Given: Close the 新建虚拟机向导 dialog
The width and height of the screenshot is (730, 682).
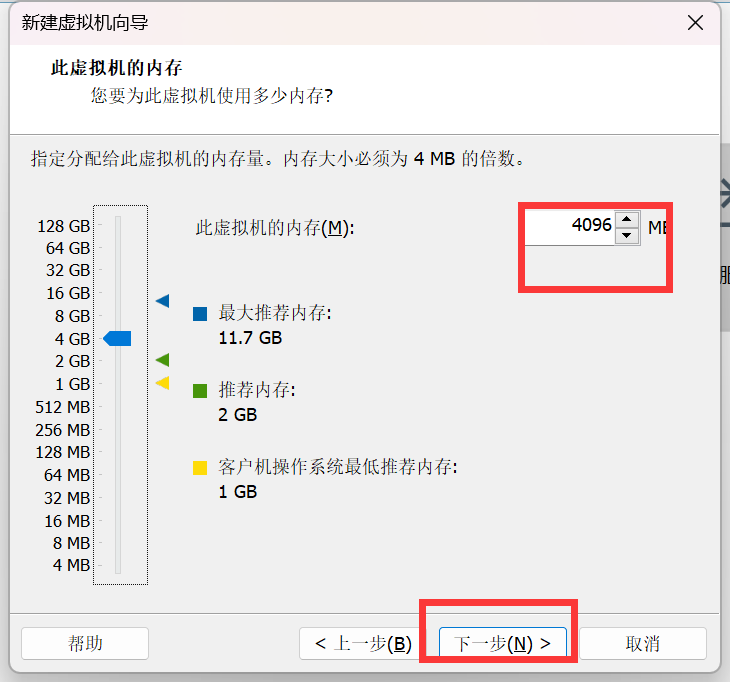Looking at the screenshot, I should tap(695, 22).
